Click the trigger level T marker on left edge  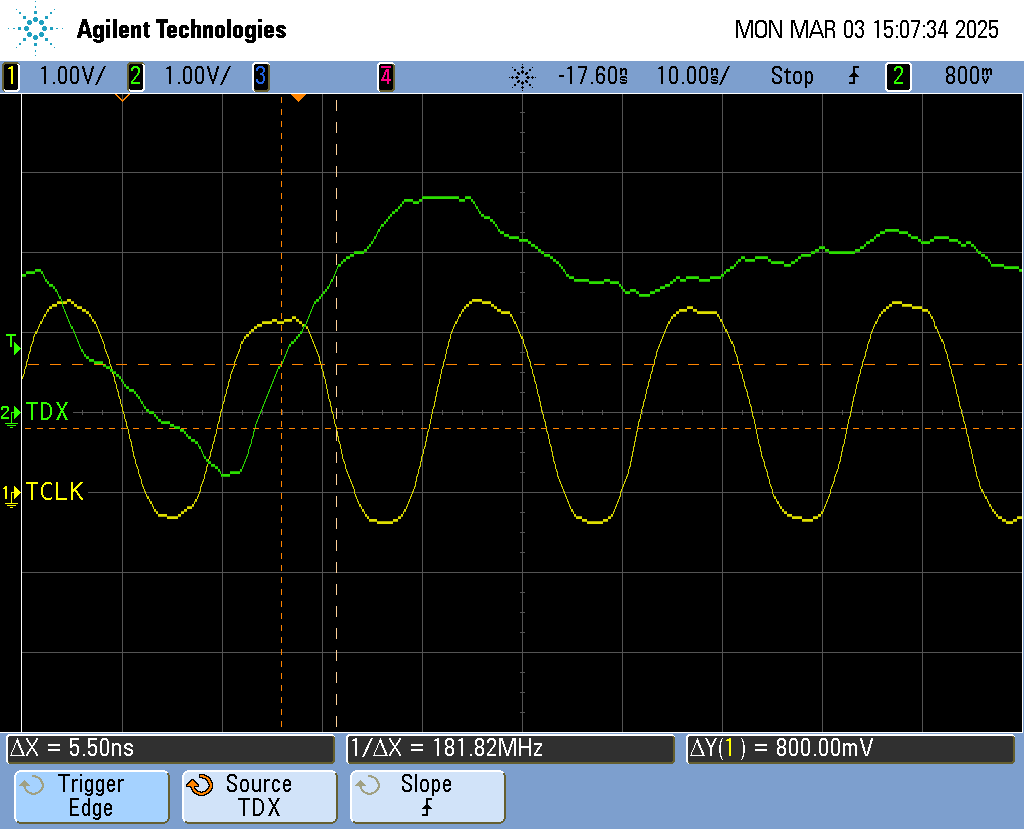tap(12, 343)
